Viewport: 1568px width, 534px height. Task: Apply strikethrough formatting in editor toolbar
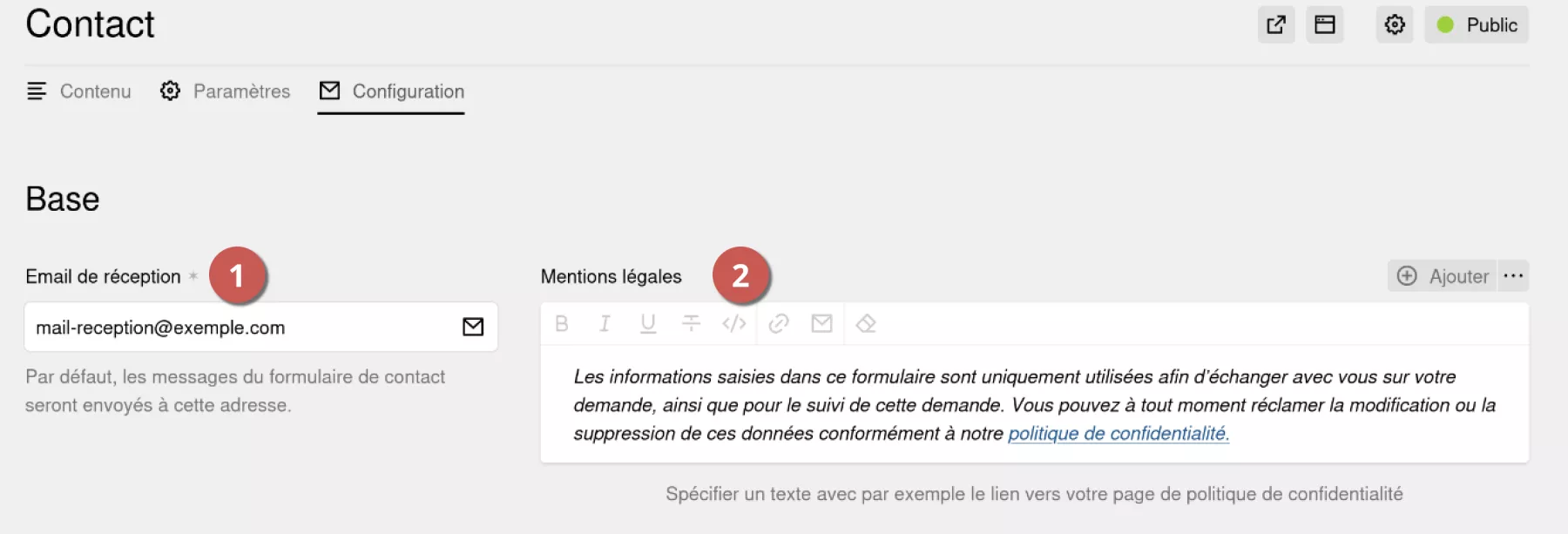coord(691,324)
